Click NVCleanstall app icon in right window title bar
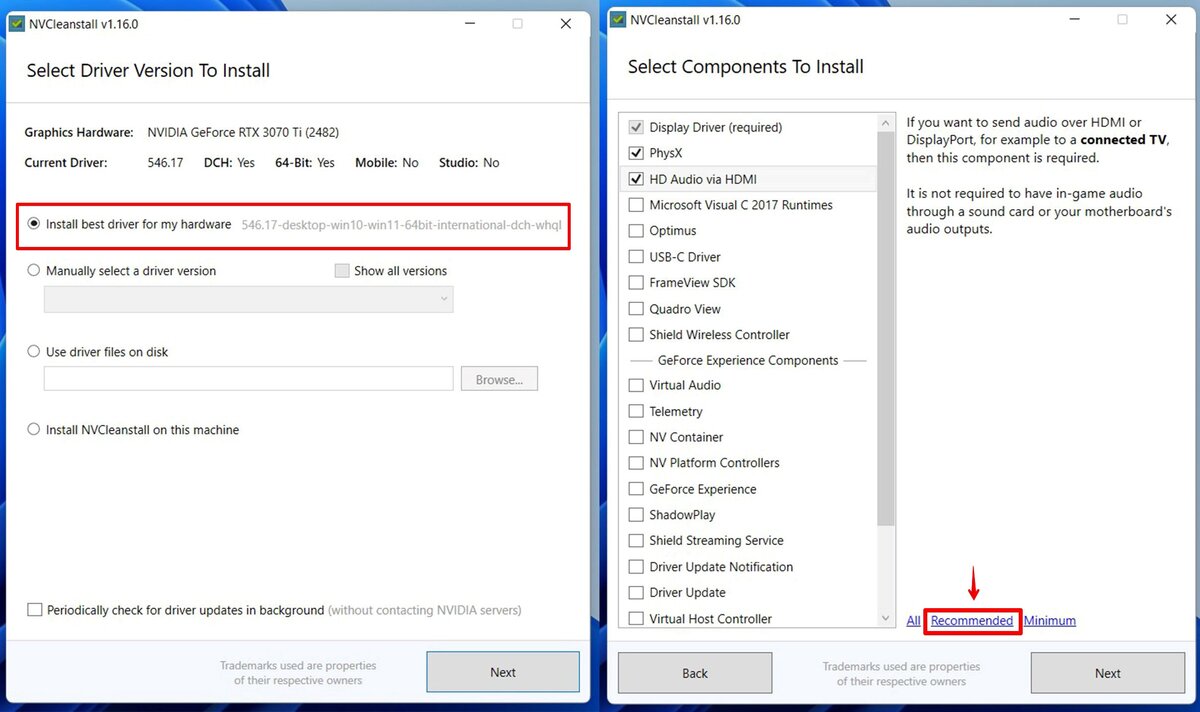The width and height of the screenshot is (1200, 712). [x=616, y=19]
